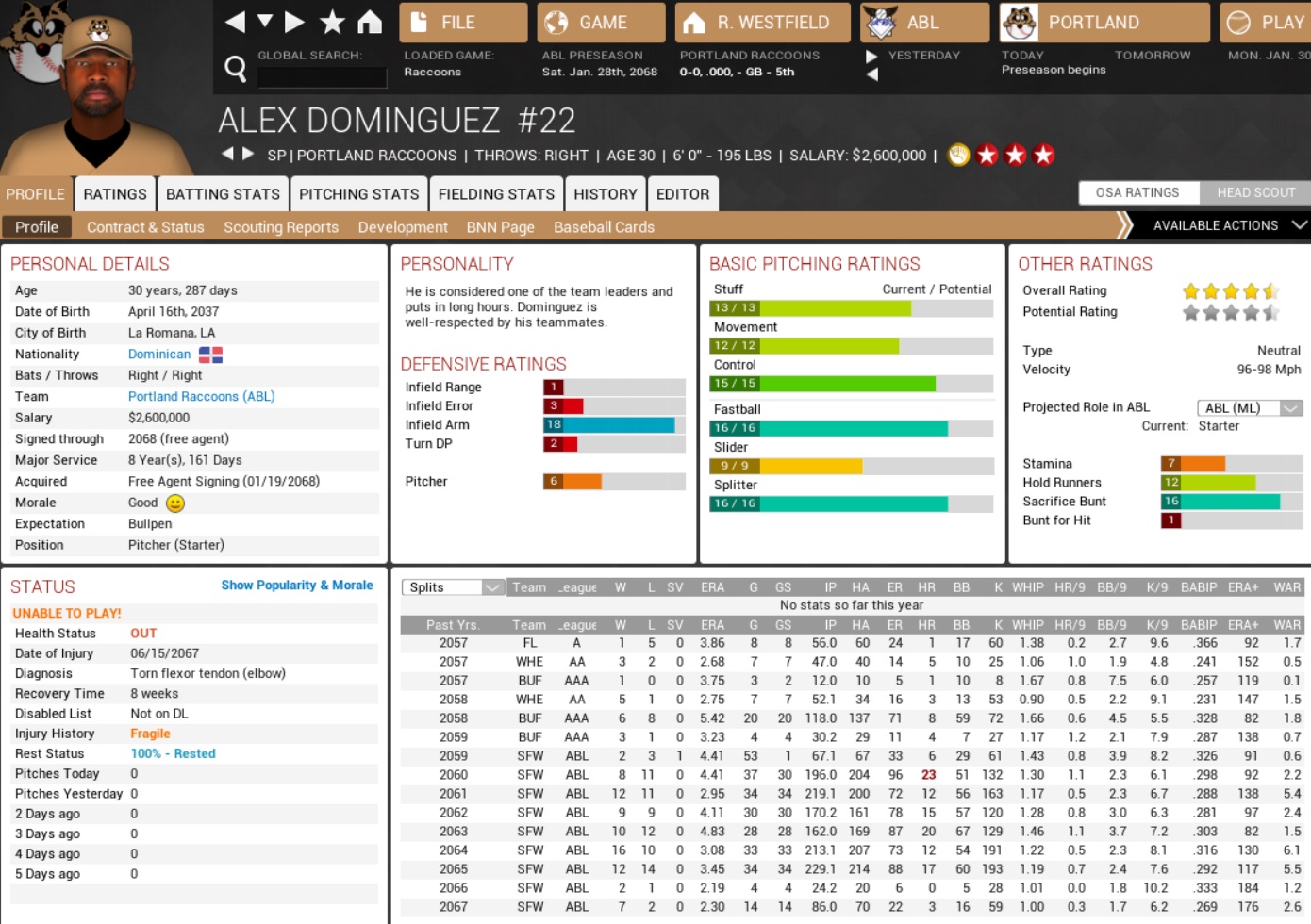The image size is (1311, 924).
Task: Open the Portland Raccoons (ABL) team link
Action: [201, 397]
